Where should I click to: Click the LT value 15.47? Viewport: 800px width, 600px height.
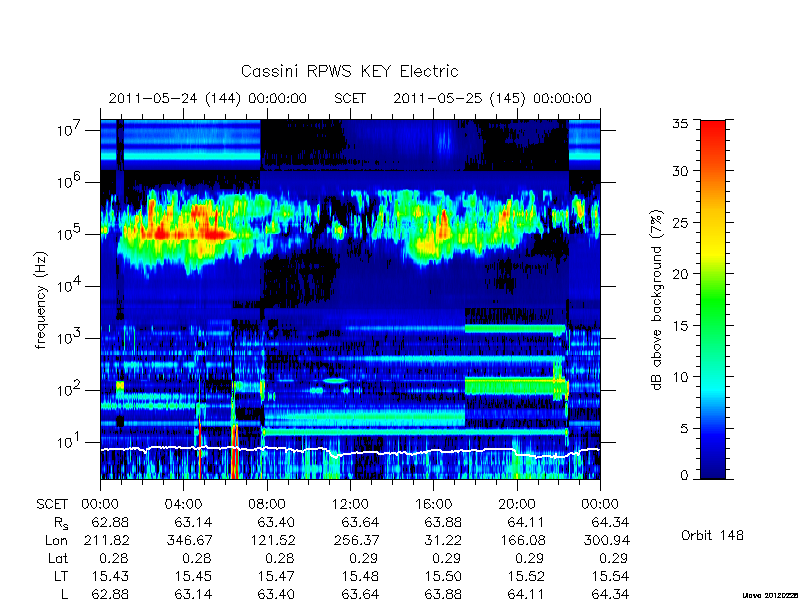click(x=277, y=576)
